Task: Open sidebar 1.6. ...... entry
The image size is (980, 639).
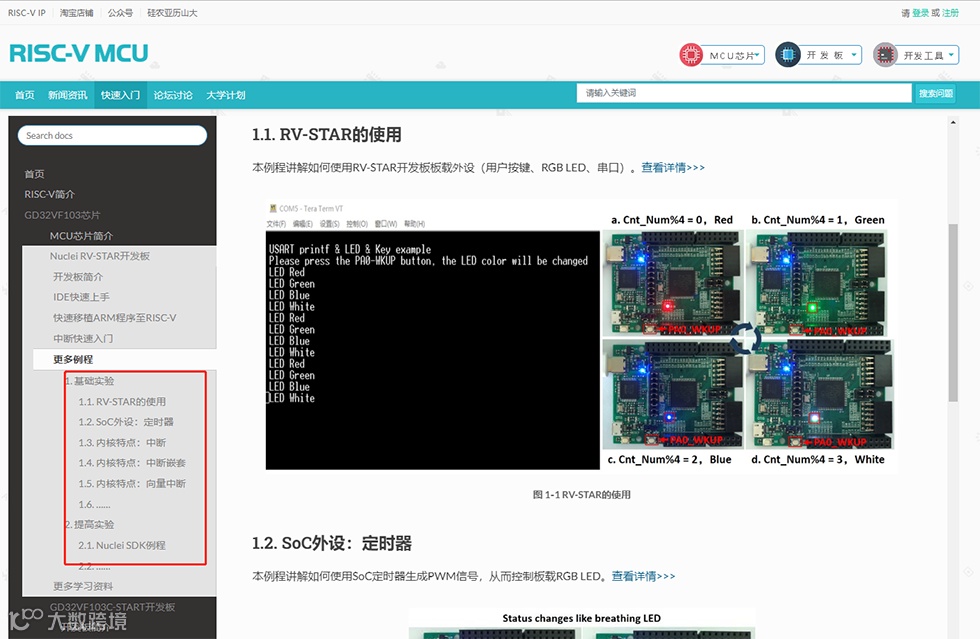Action: click(x=94, y=505)
